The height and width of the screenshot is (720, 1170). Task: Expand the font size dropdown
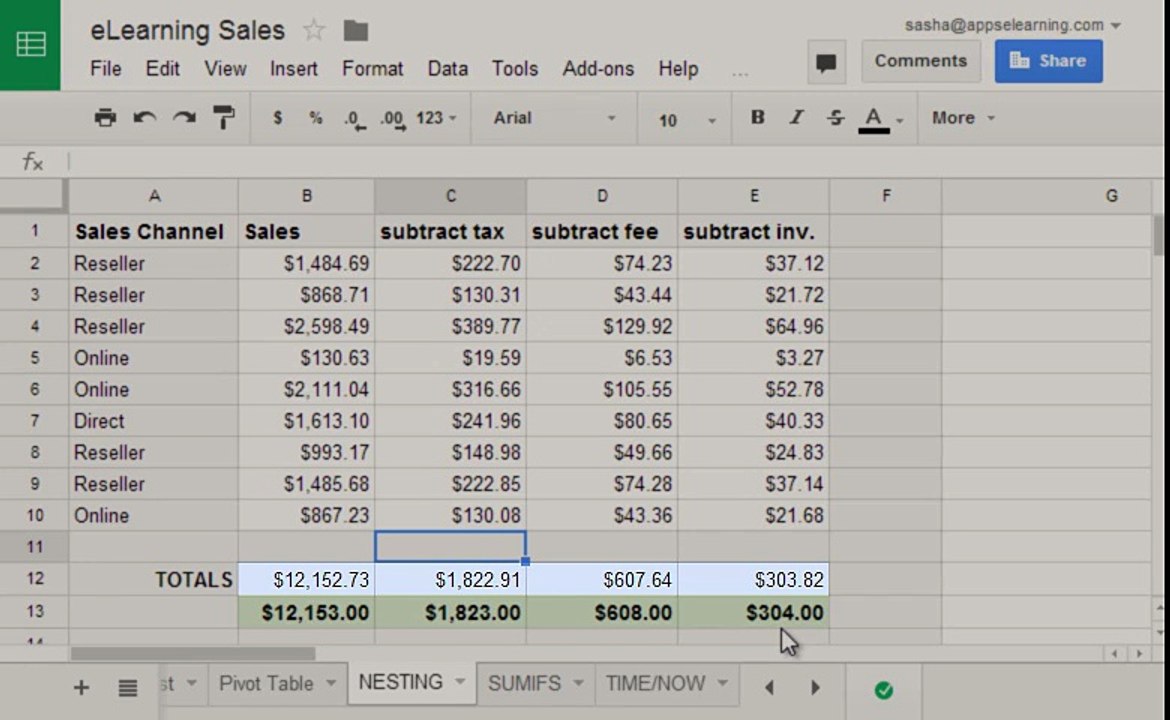[687, 120]
